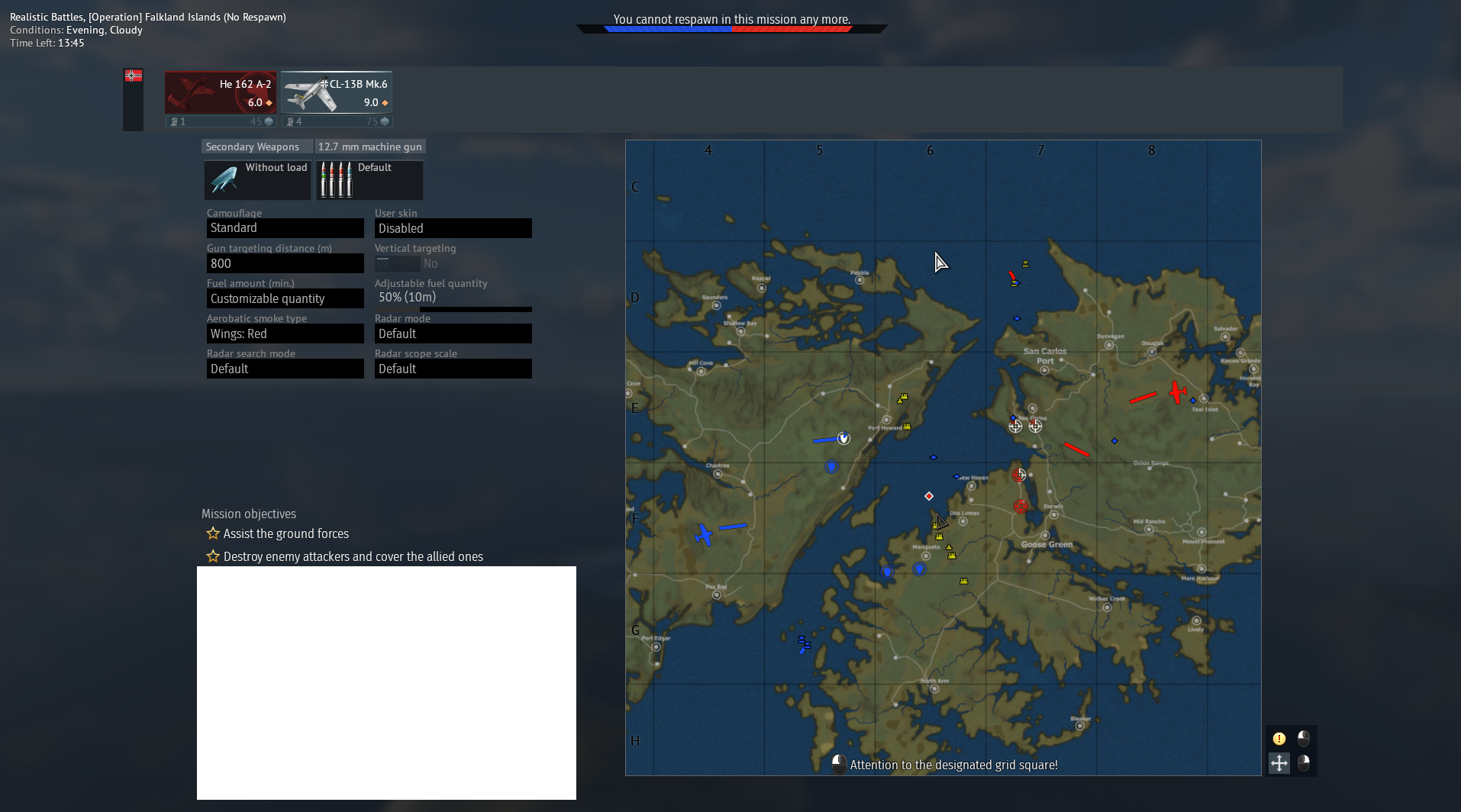Click mouse icon before Attention to designated grid

click(x=839, y=764)
